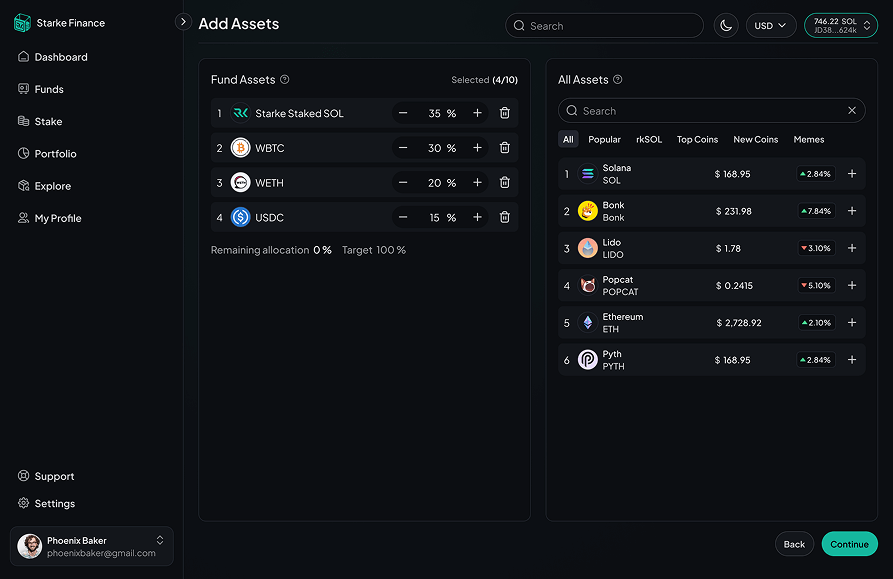
Task: Open the Explore page
Action: [x=44, y=186]
